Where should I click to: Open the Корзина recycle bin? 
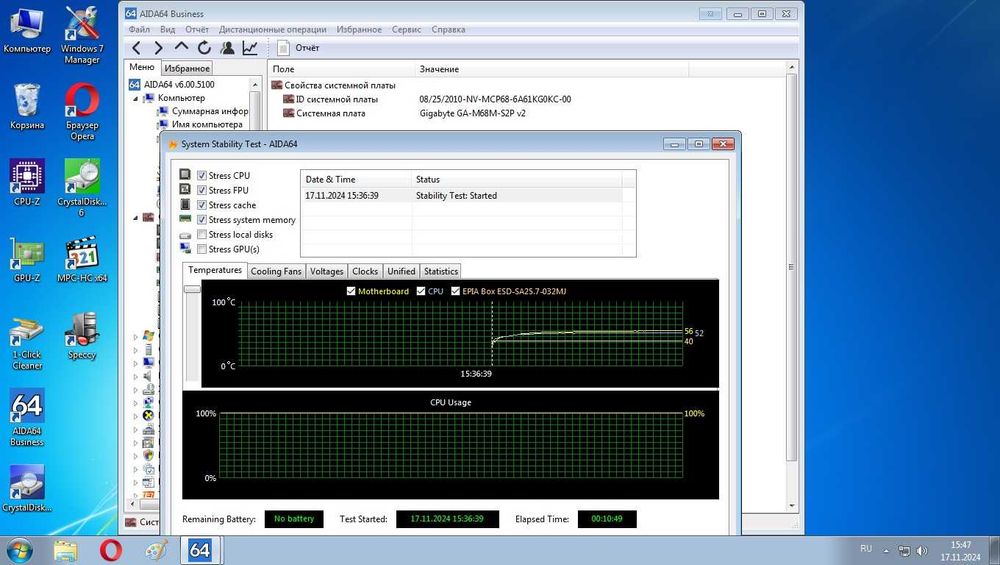tap(27, 106)
